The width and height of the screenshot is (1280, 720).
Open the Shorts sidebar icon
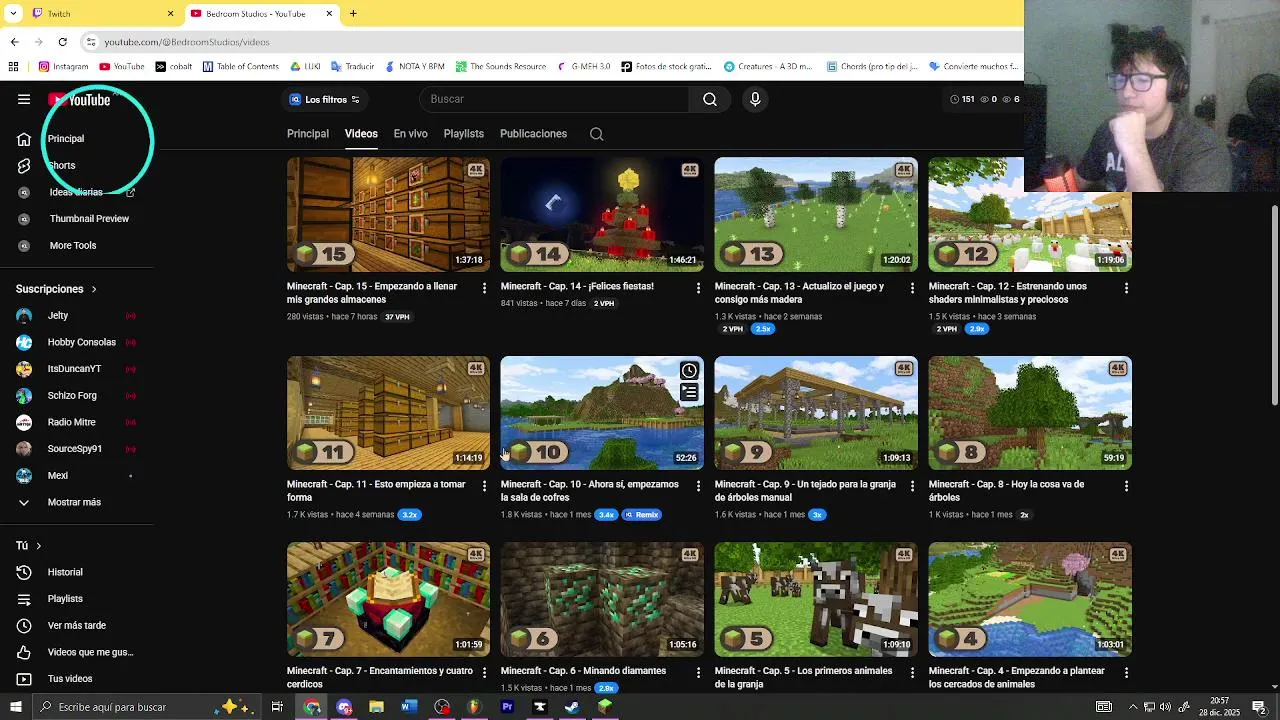[x=24, y=165]
